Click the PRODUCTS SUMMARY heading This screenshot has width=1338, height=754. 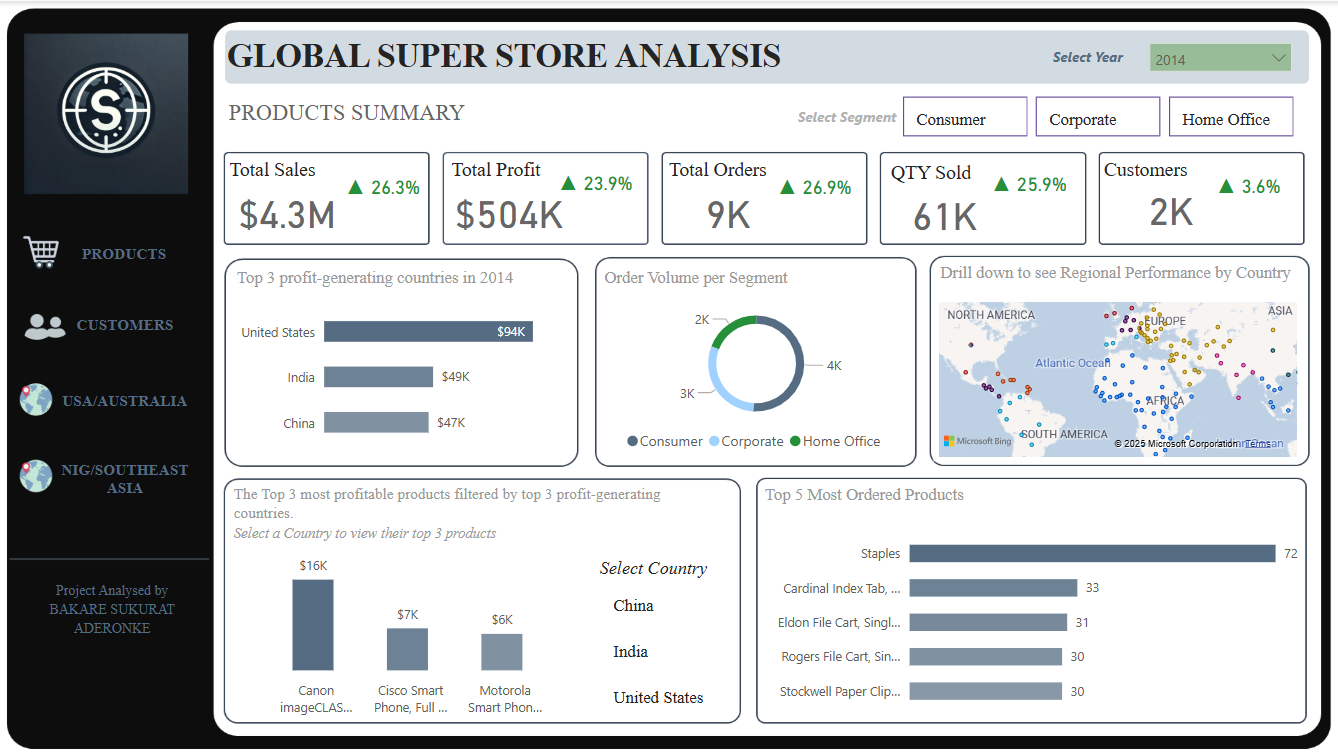tap(346, 113)
